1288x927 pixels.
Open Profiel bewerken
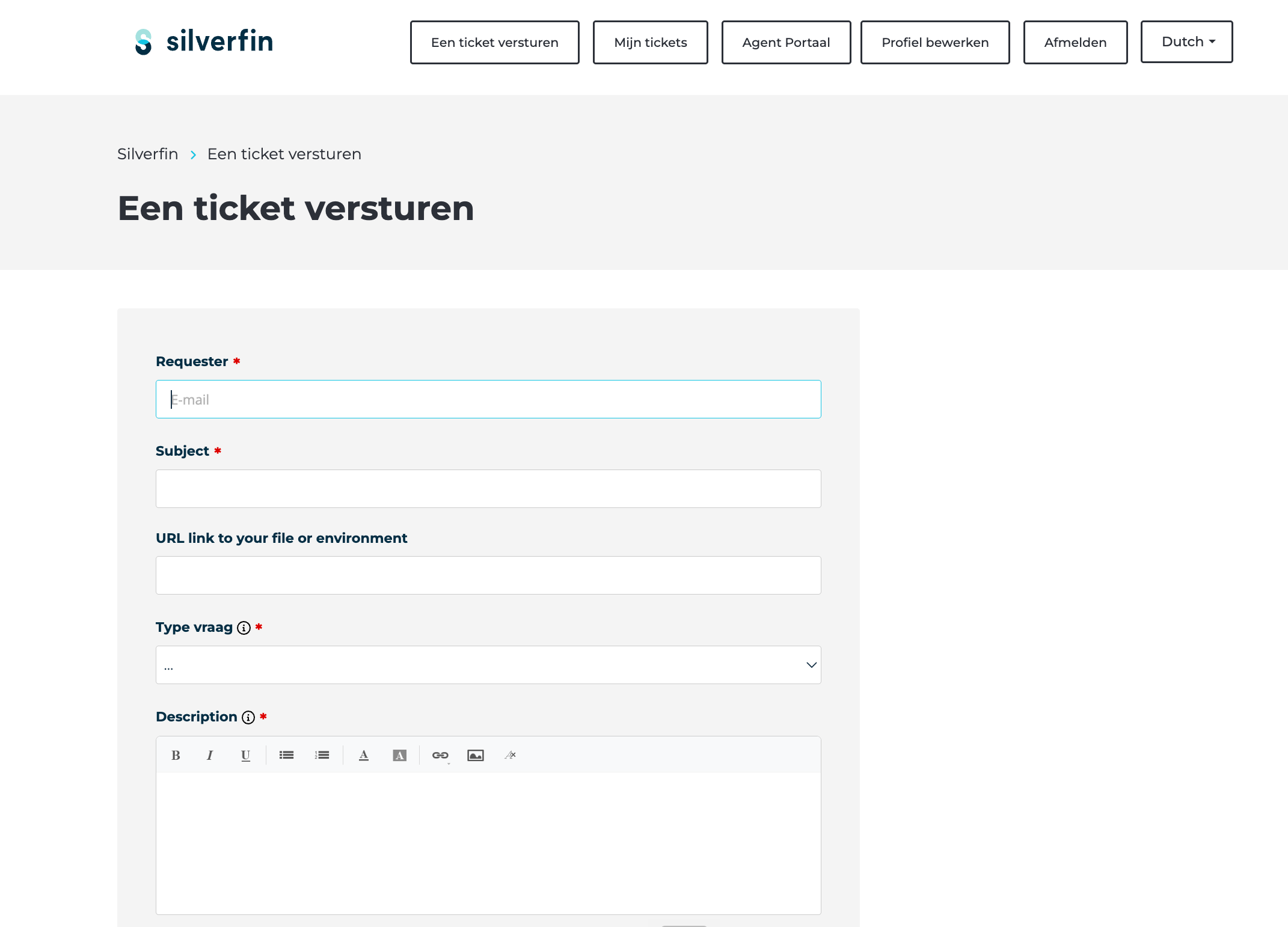tap(935, 42)
